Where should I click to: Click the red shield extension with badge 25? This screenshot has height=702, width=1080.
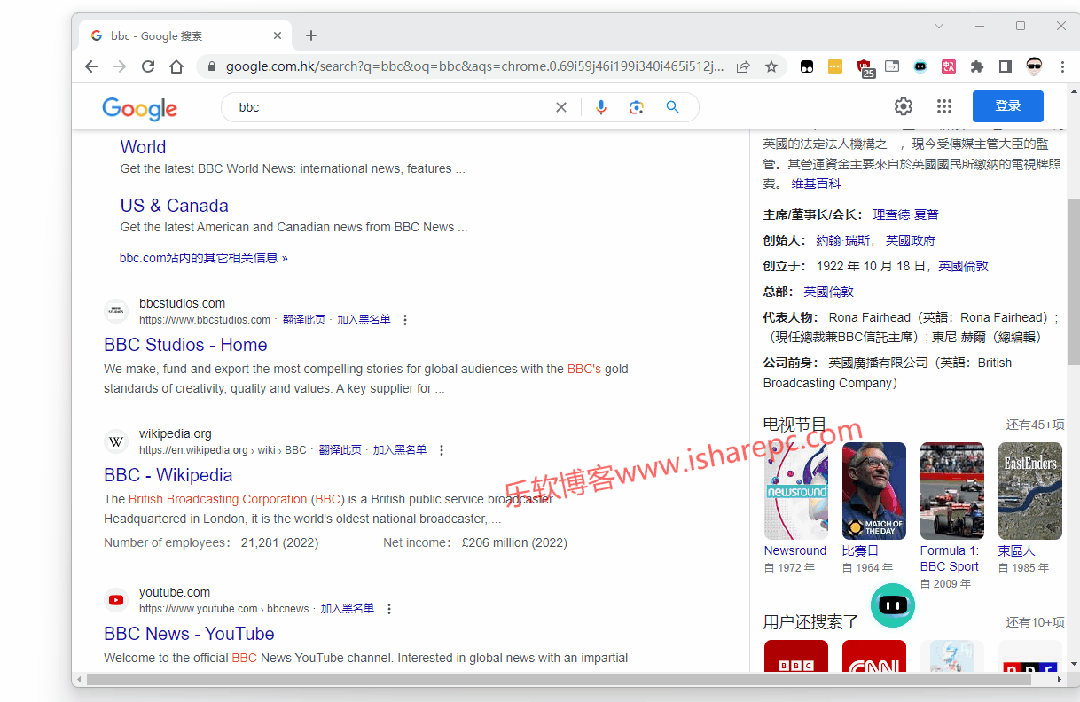(x=864, y=68)
